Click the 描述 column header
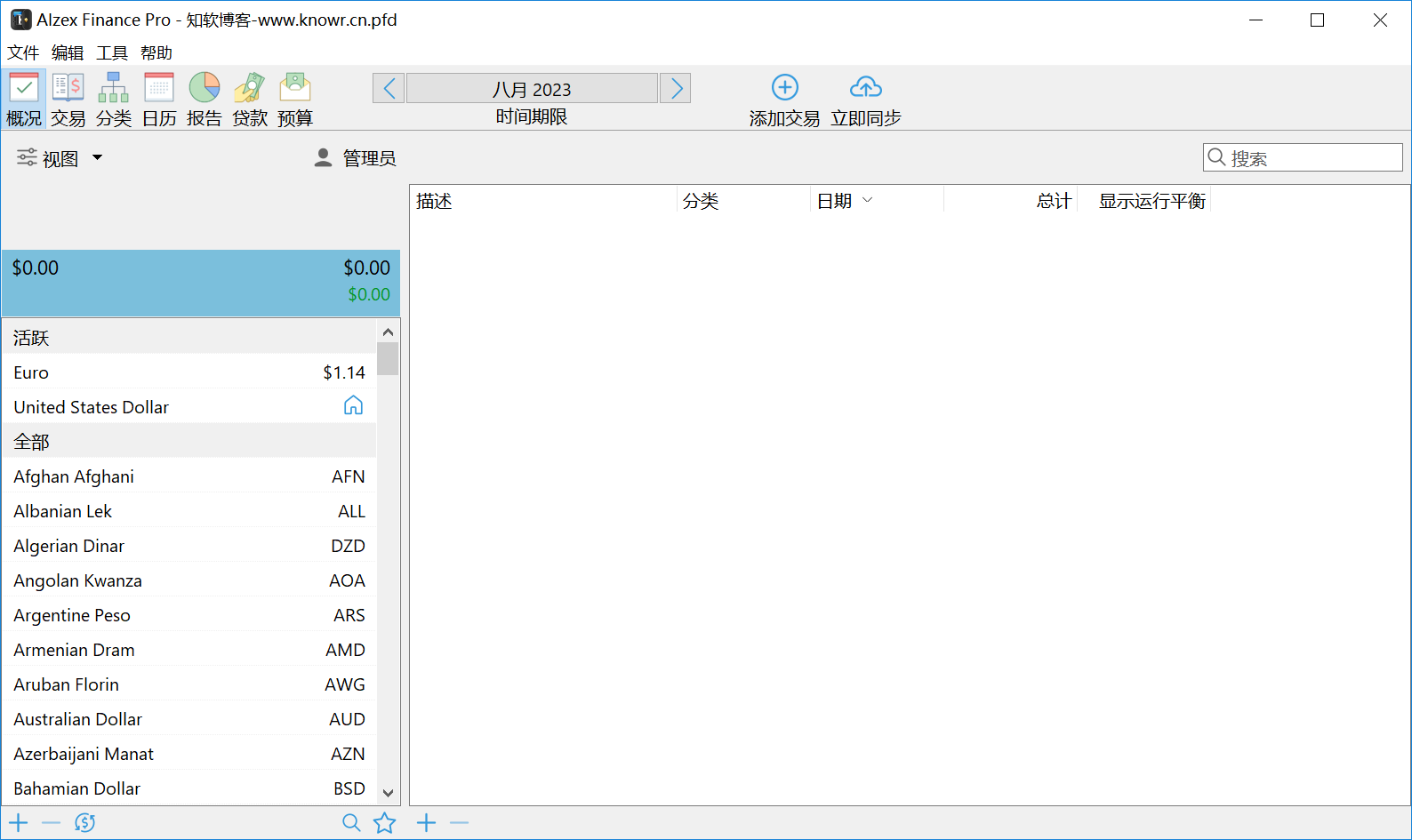This screenshot has width=1412, height=840. 543,201
